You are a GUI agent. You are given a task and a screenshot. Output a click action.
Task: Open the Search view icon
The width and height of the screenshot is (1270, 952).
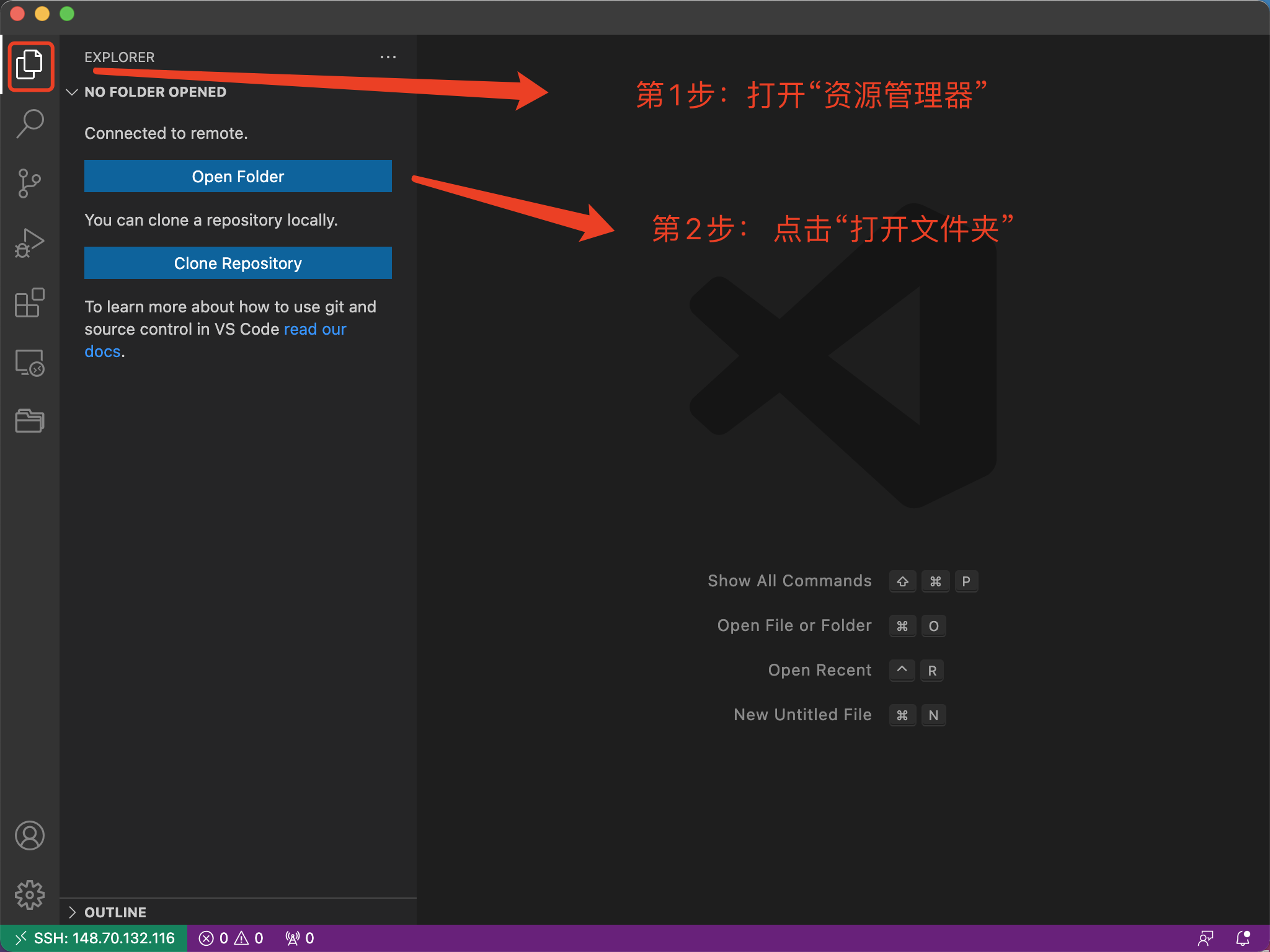(x=30, y=123)
